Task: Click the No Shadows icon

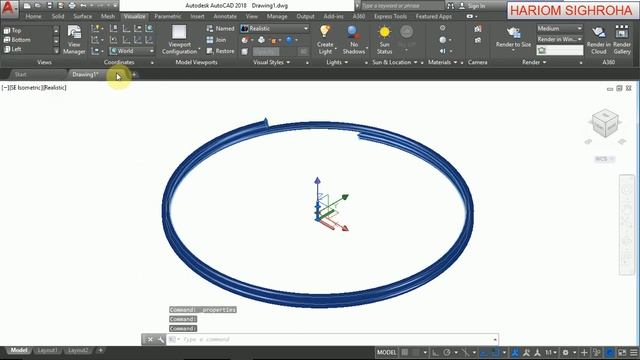Action: click(x=353, y=32)
